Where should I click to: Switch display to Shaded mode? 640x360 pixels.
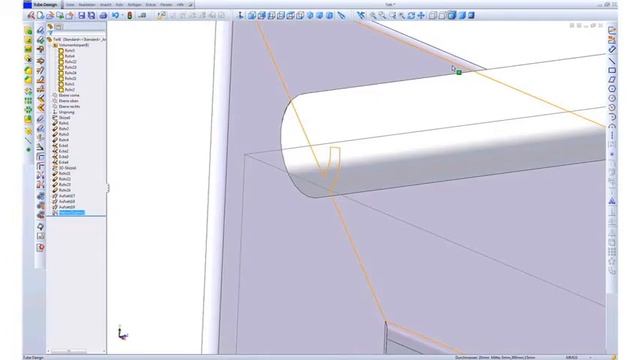point(462,16)
